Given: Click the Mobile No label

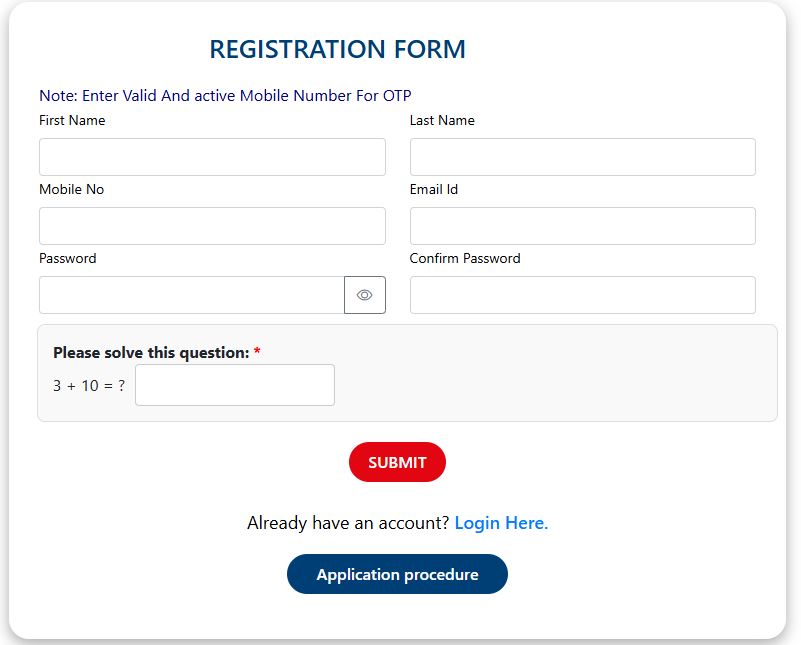Looking at the screenshot, I should [72, 189].
